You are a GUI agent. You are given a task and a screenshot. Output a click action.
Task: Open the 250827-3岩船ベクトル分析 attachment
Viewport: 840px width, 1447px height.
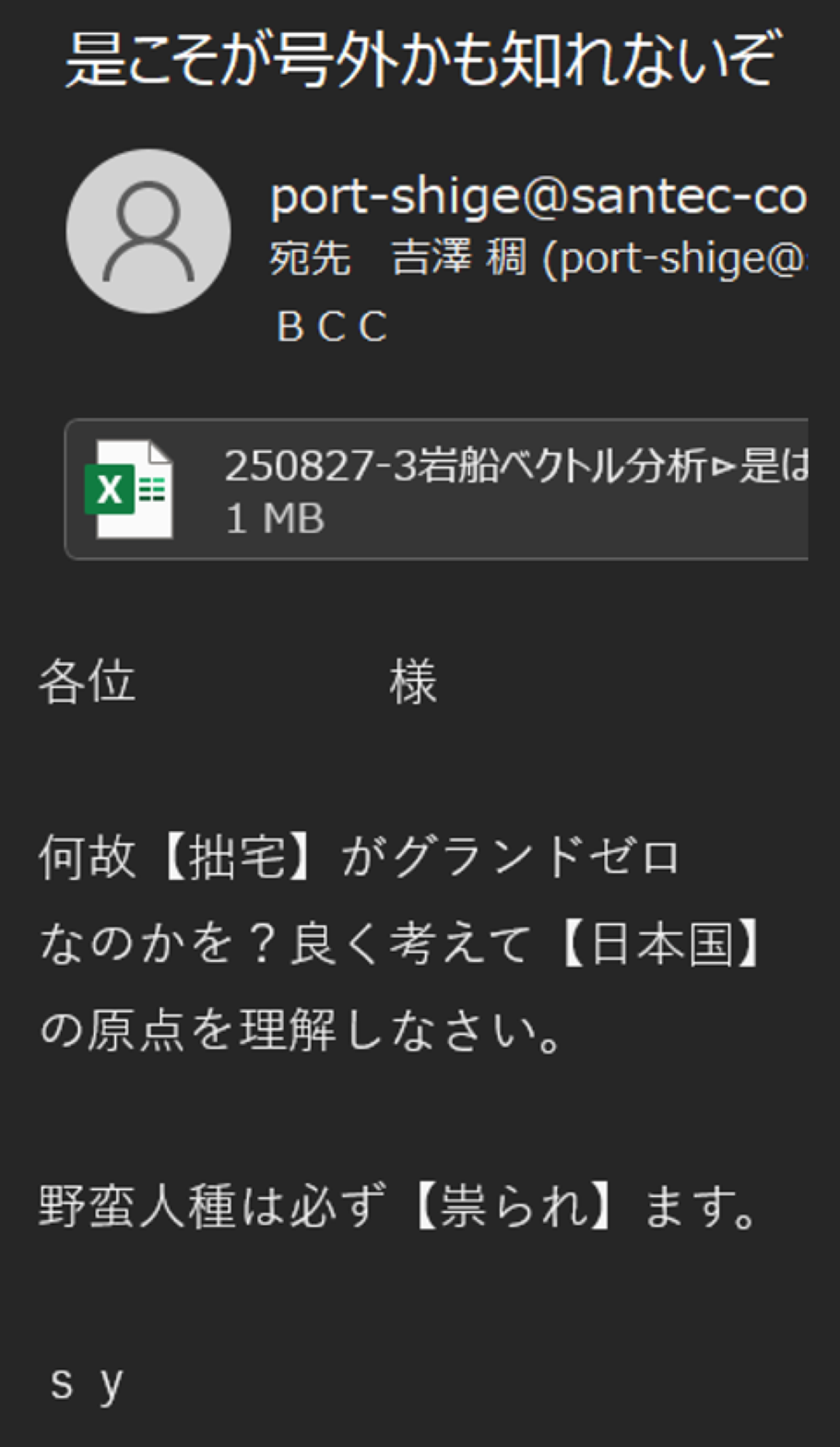(437, 489)
